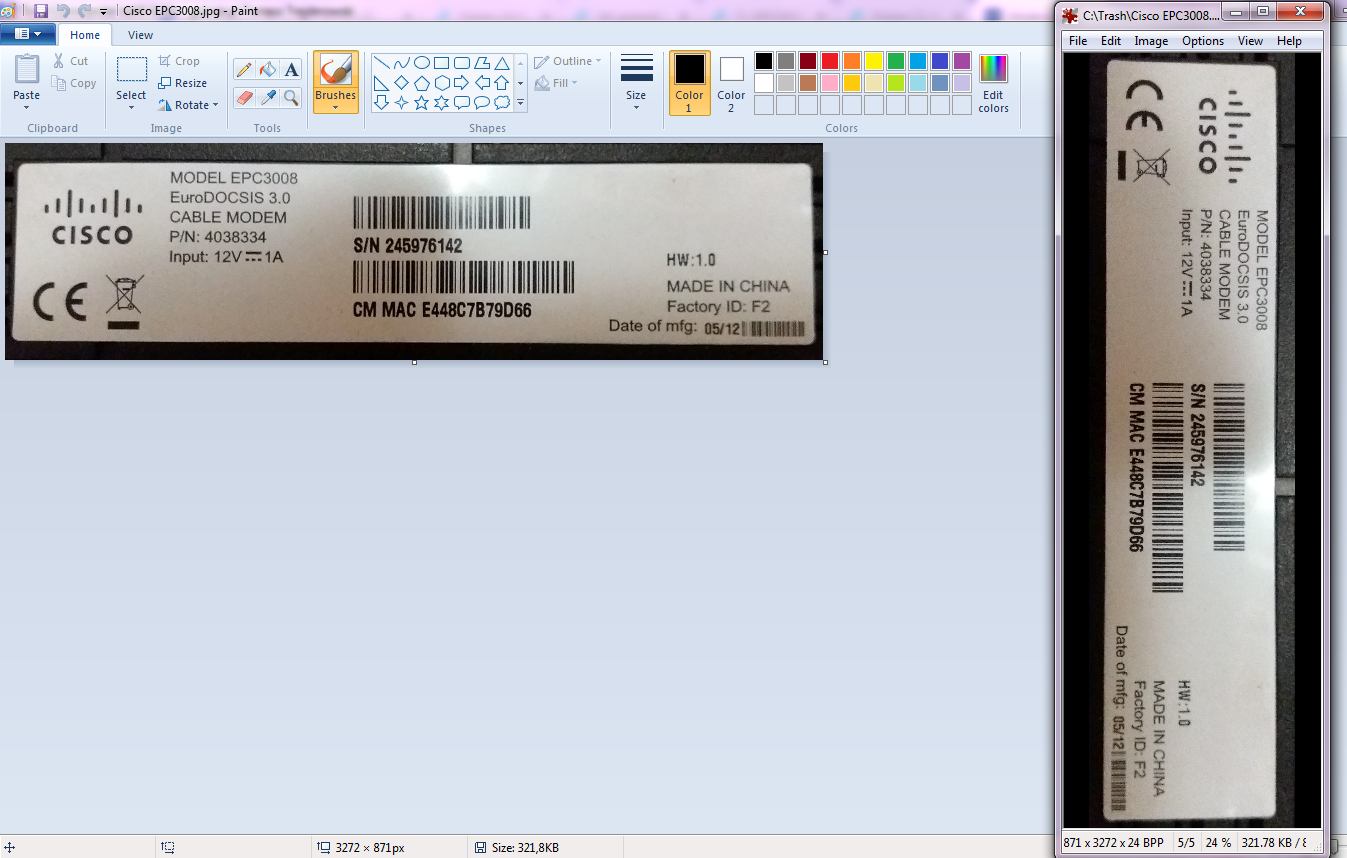Choose the Diamond shape

coord(401,82)
